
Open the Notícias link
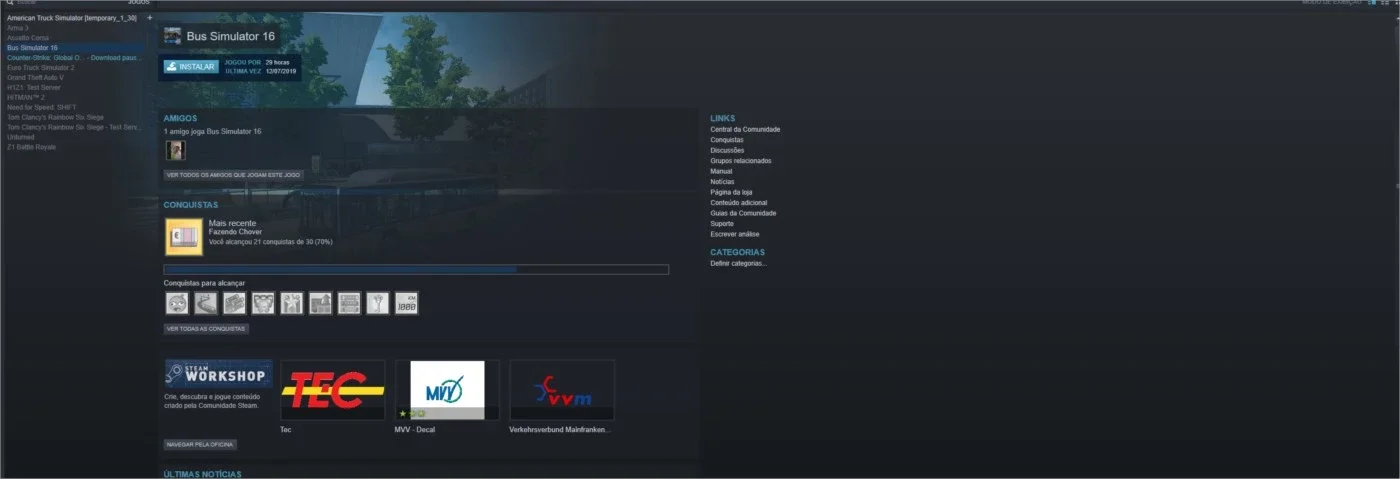[x=723, y=182]
